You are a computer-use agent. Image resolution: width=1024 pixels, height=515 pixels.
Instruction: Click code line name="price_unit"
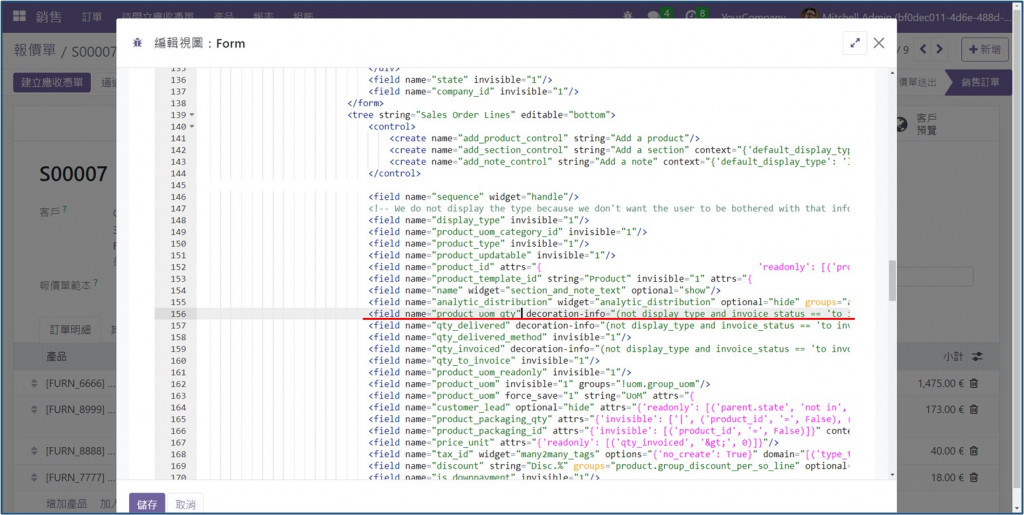573,443
